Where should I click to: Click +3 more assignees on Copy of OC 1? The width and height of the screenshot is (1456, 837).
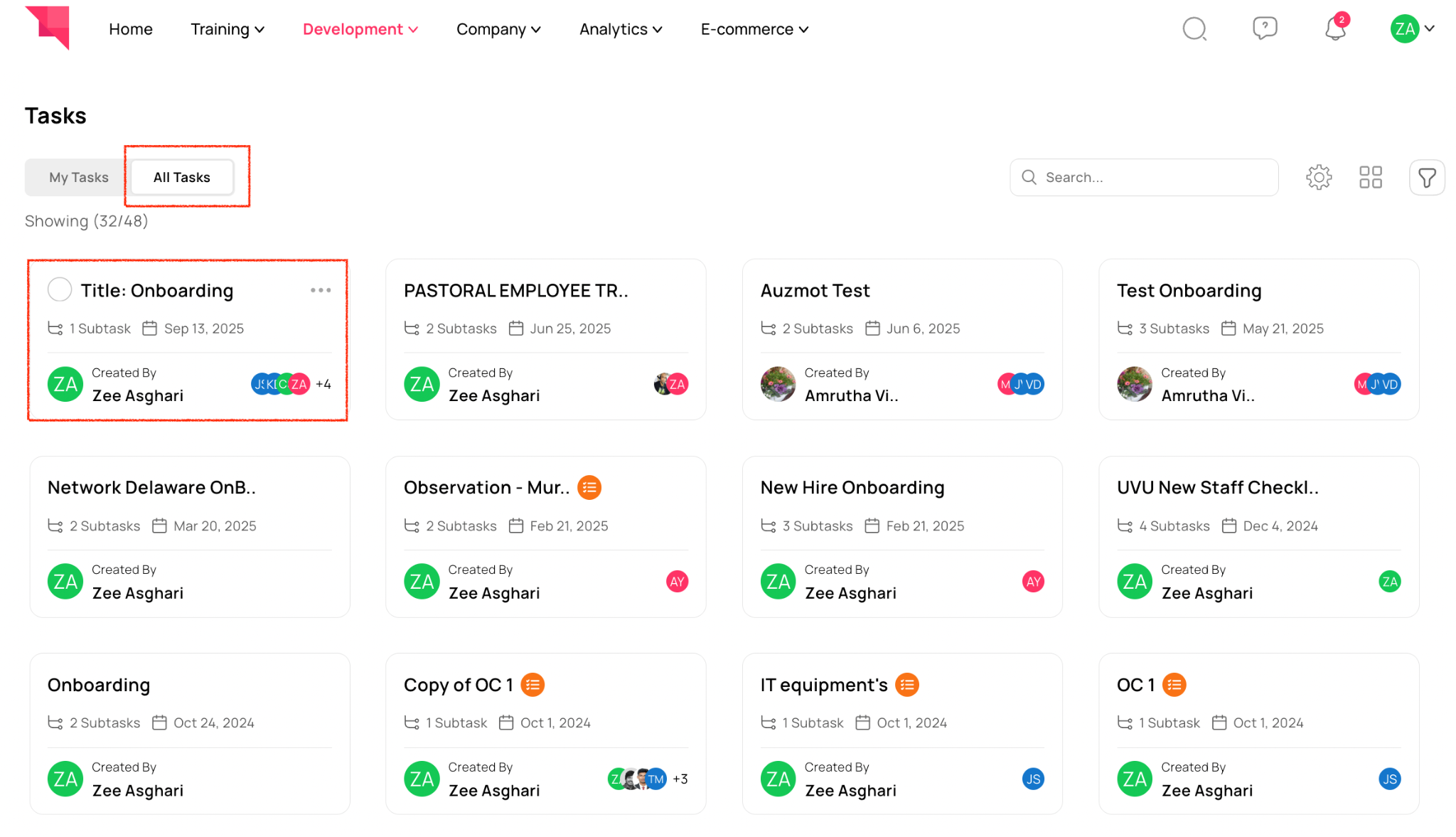(680, 779)
